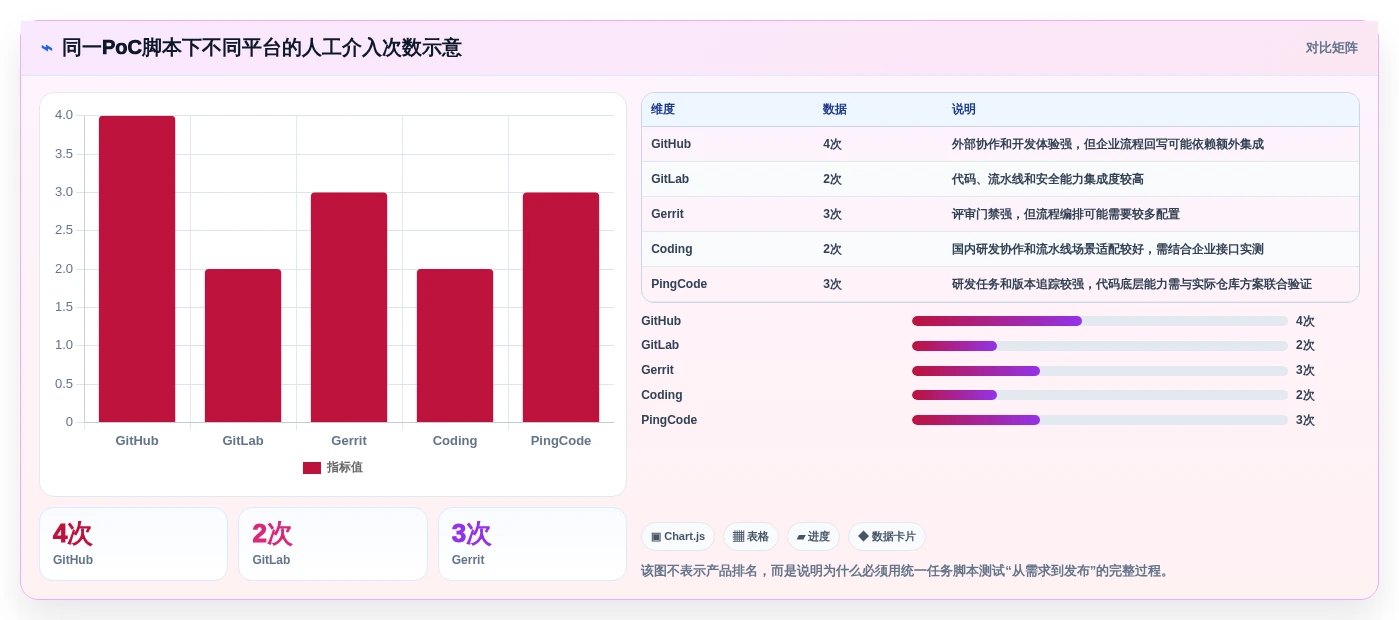Click the footnote starting 该图不表示产品排名

(906, 571)
